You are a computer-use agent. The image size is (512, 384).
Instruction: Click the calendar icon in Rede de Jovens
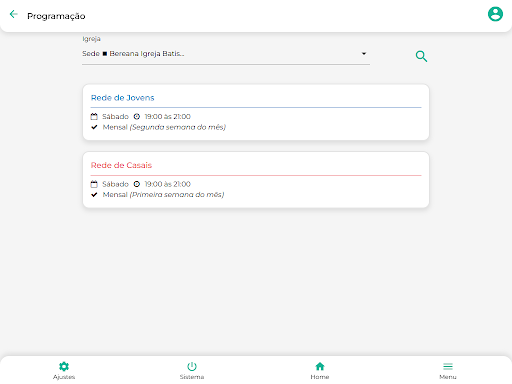tap(94, 116)
